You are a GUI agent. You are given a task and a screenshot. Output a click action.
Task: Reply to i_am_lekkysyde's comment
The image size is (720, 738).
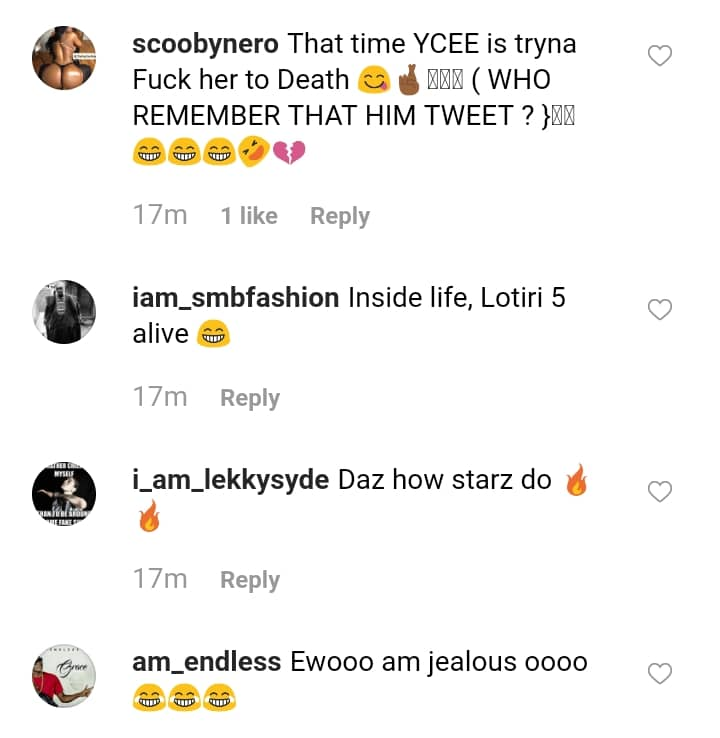coord(250,580)
